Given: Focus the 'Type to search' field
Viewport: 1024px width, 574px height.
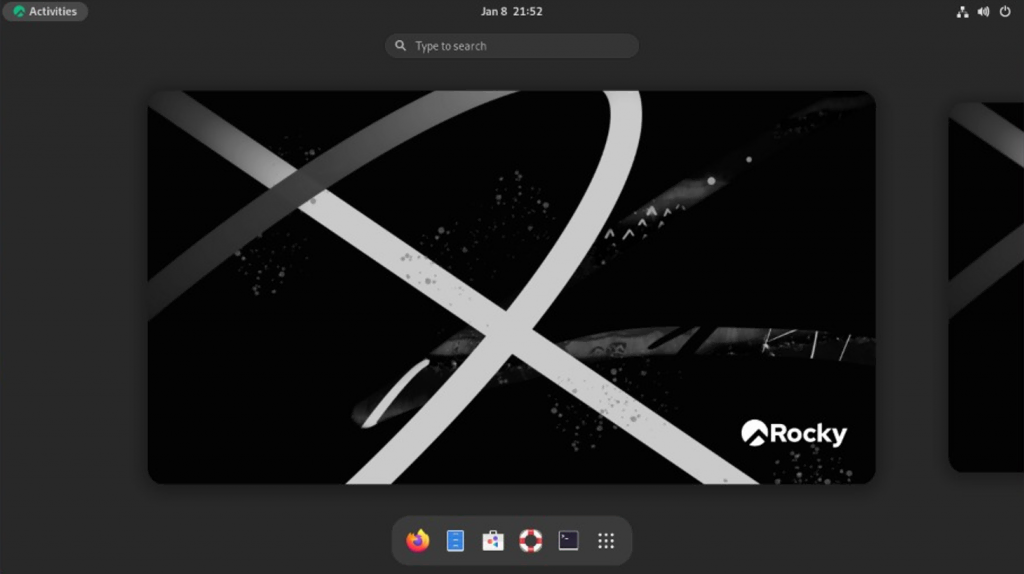Looking at the screenshot, I should [x=520, y=46].
